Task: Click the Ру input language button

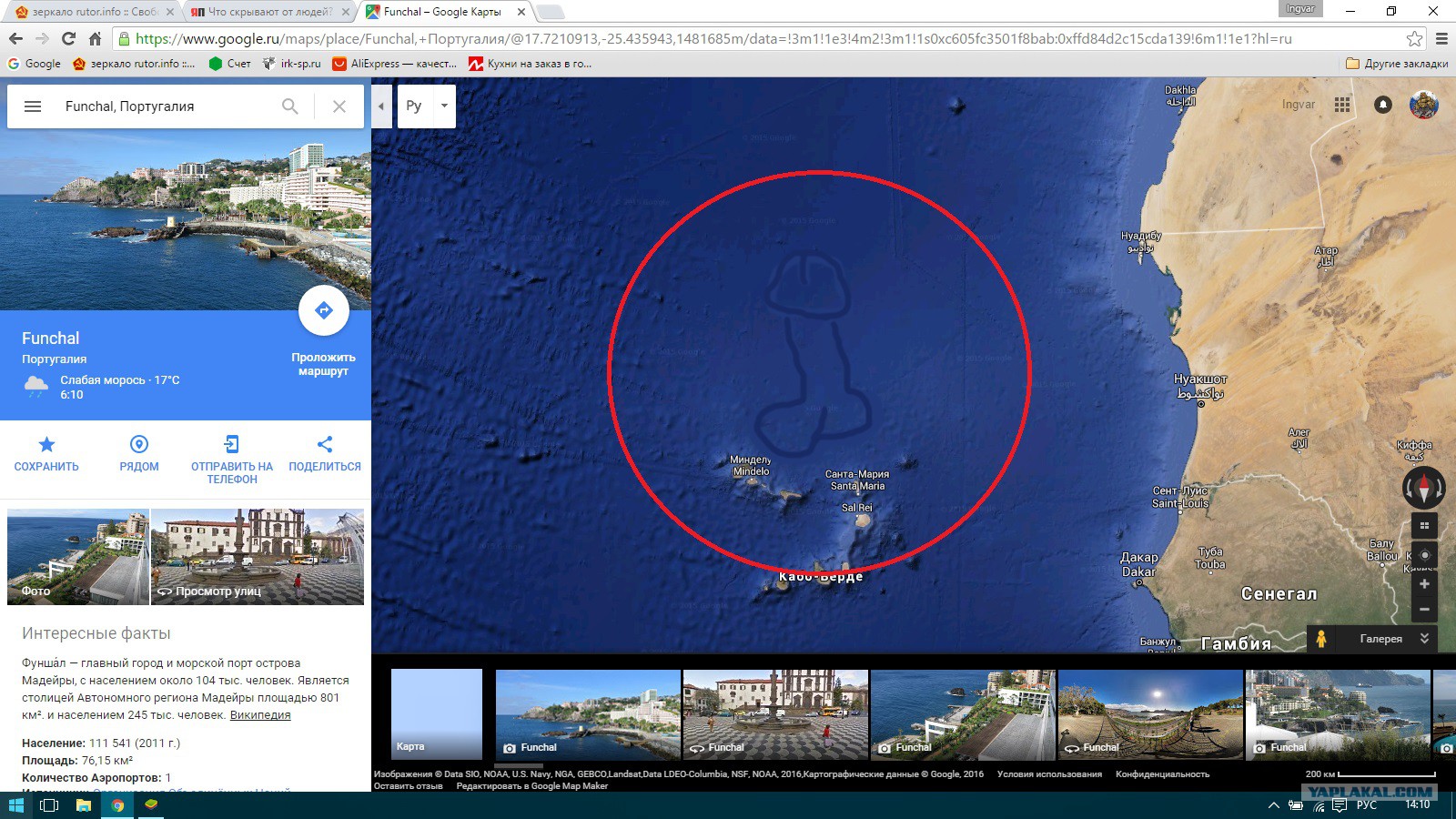Action: click(x=414, y=106)
